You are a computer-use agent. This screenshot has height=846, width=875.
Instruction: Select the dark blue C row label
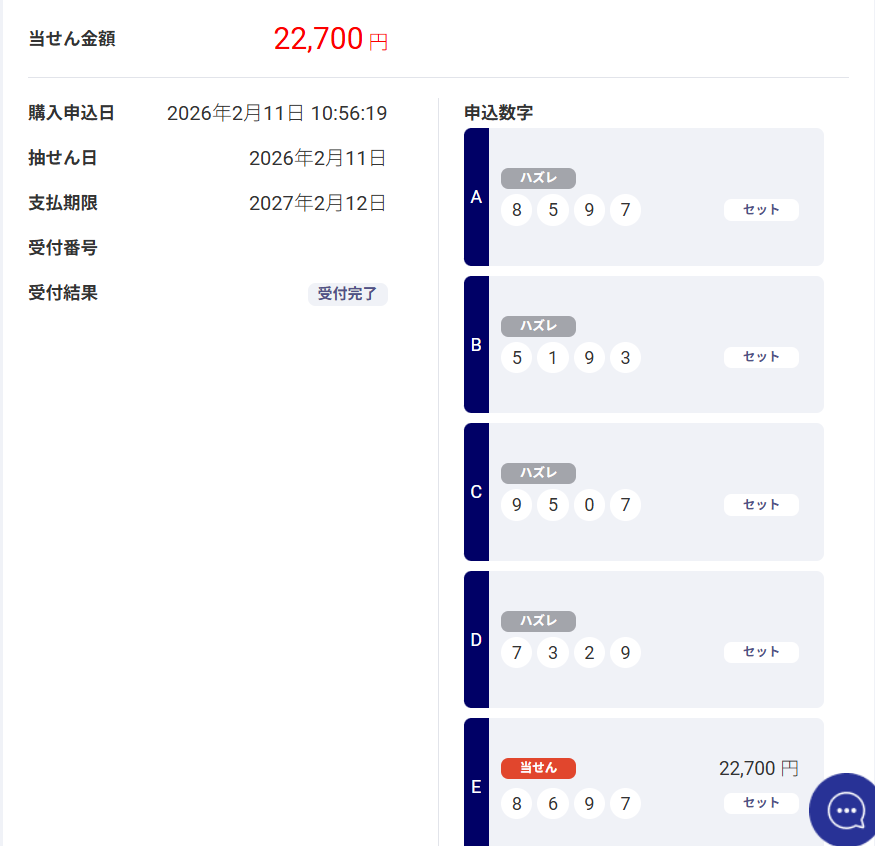[476, 492]
